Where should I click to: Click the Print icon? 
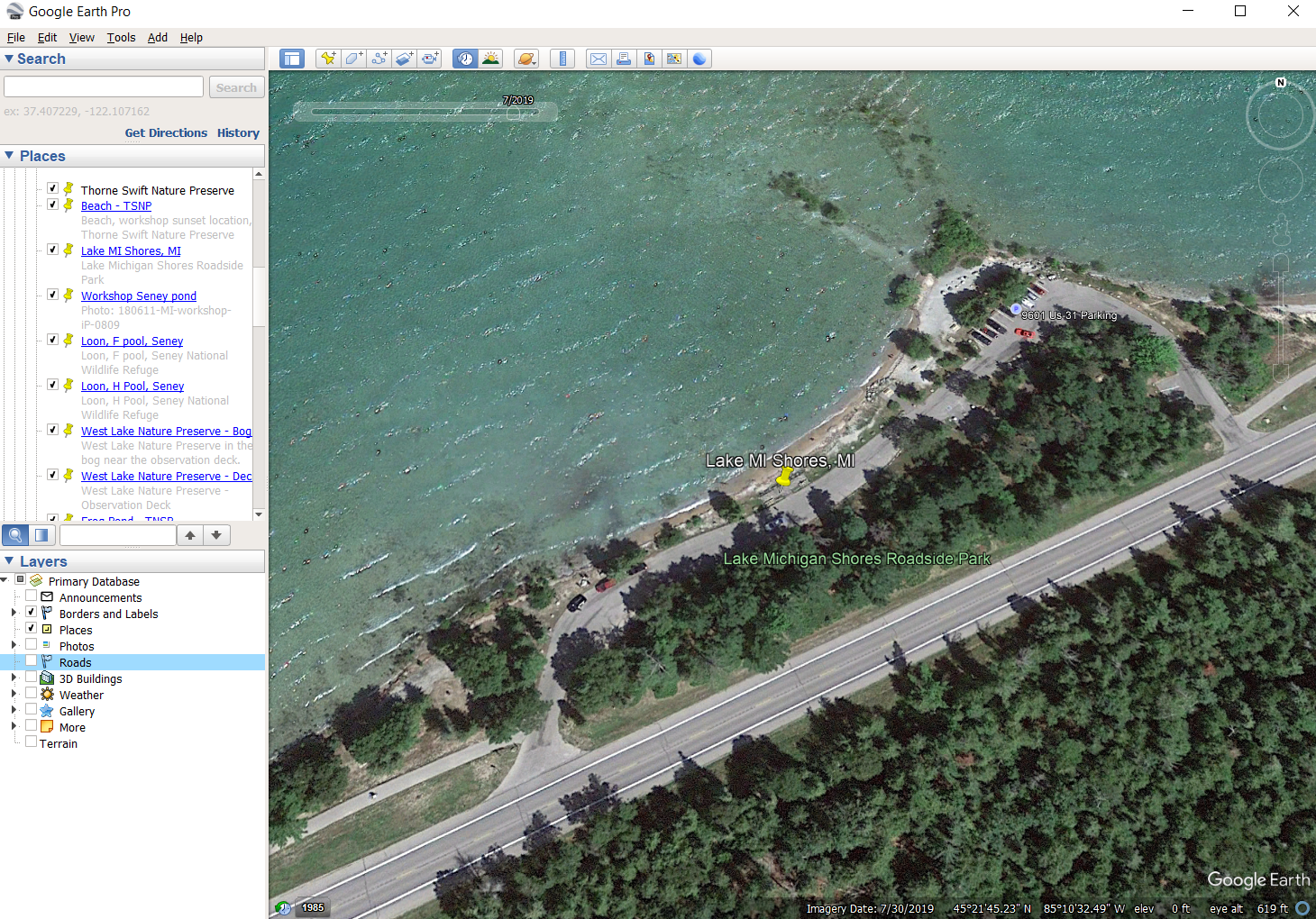coord(624,59)
